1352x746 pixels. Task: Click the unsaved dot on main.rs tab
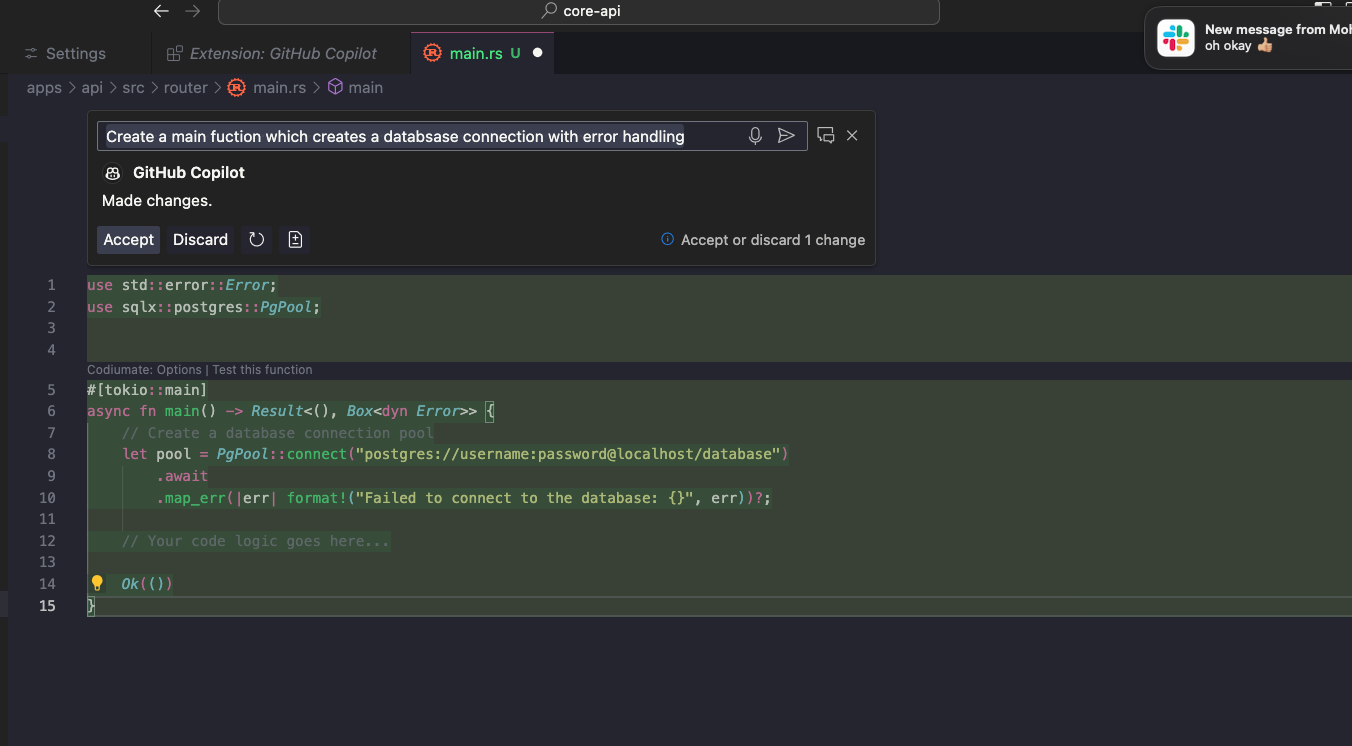point(537,53)
